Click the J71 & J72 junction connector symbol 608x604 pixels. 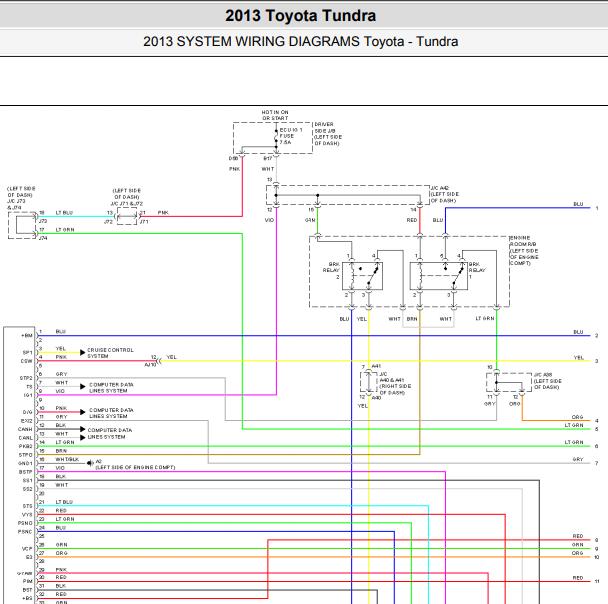(127, 216)
